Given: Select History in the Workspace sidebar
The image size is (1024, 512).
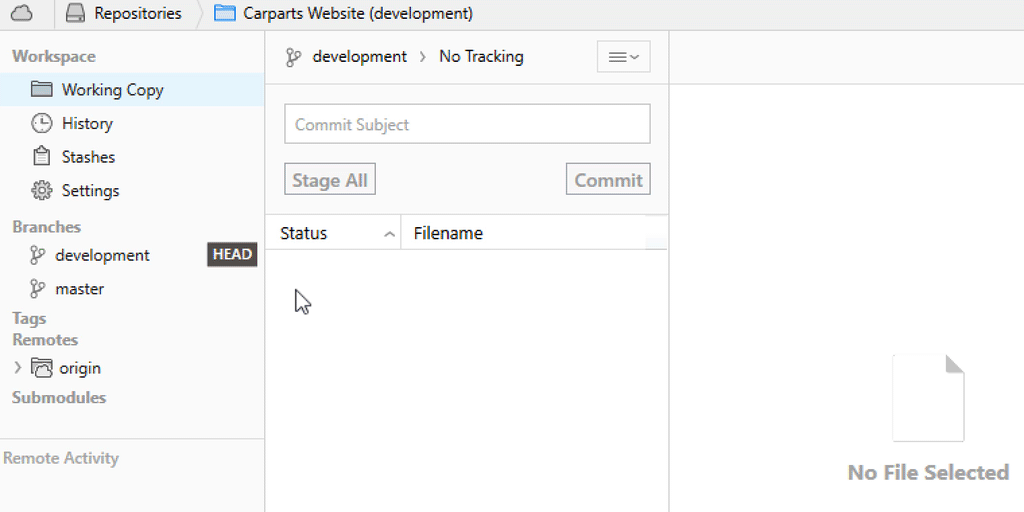Looking at the screenshot, I should click(87, 123).
